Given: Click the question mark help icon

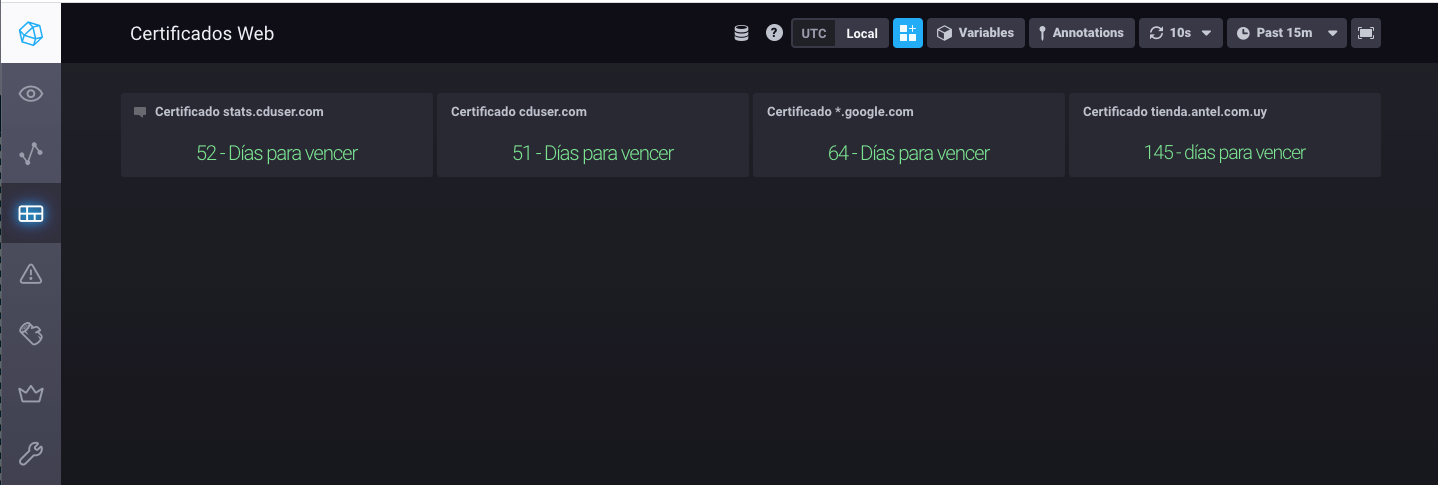Looking at the screenshot, I should [x=774, y=33].
